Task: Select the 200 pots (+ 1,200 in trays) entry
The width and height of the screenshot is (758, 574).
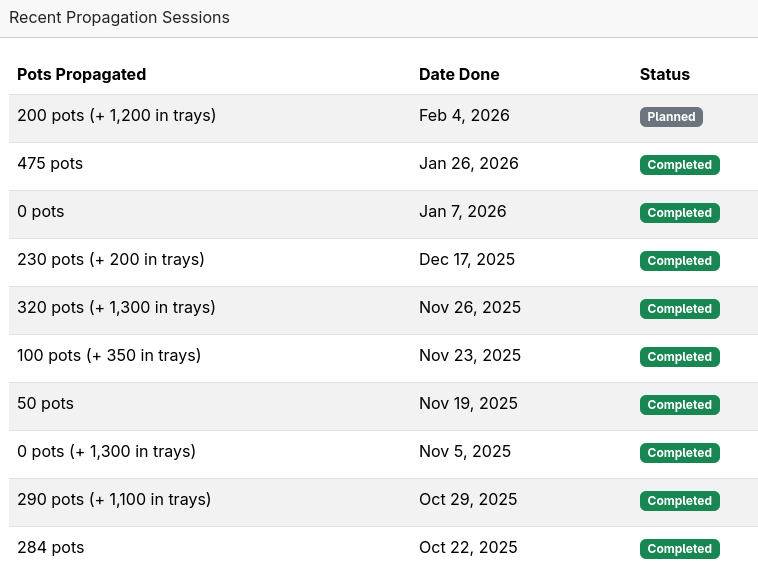Action: (116, 116)
